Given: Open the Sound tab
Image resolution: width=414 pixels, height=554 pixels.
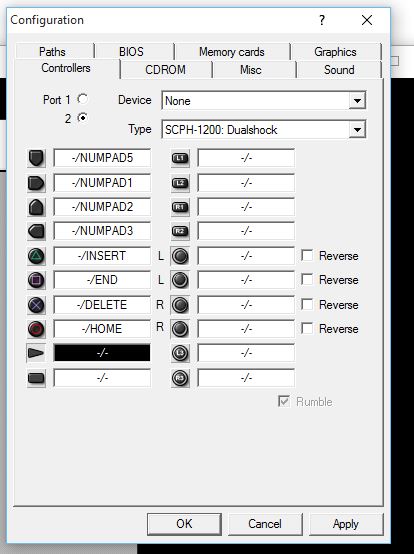Looking at the screenshot, I should coord(339,70).
